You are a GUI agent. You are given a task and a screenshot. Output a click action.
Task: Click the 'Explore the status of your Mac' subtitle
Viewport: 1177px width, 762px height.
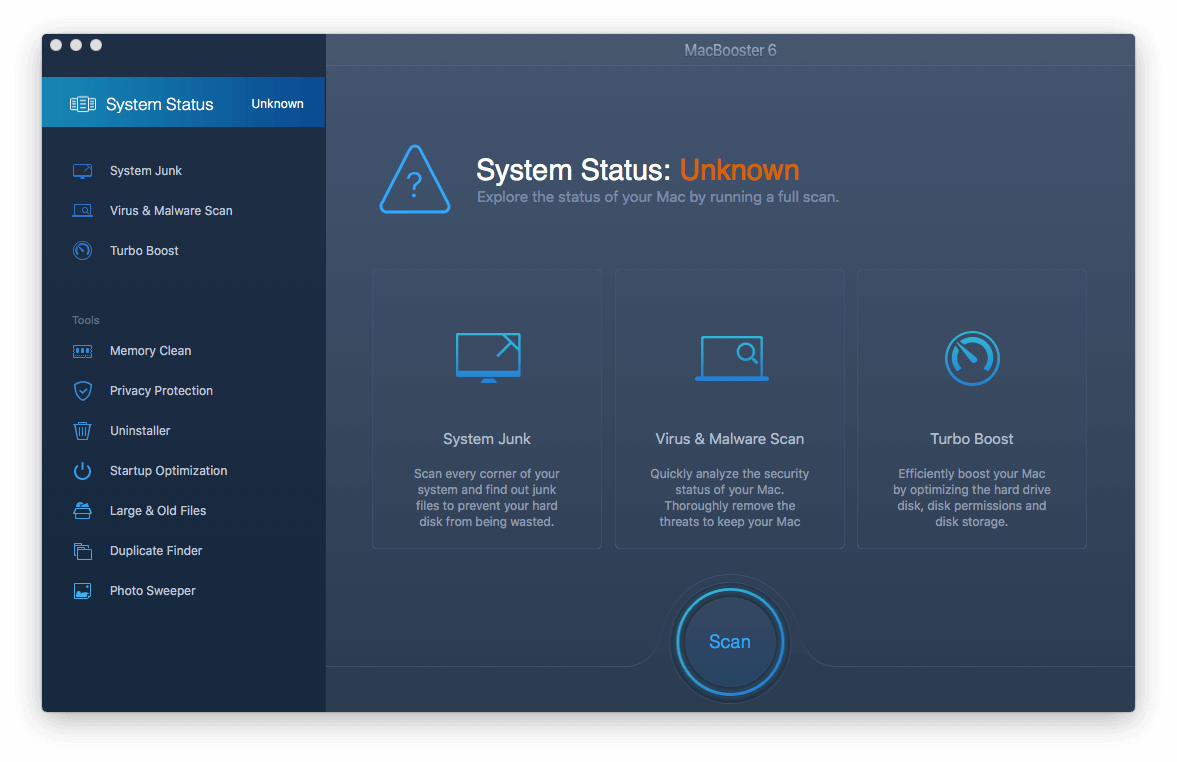click(x=658, y=197)
